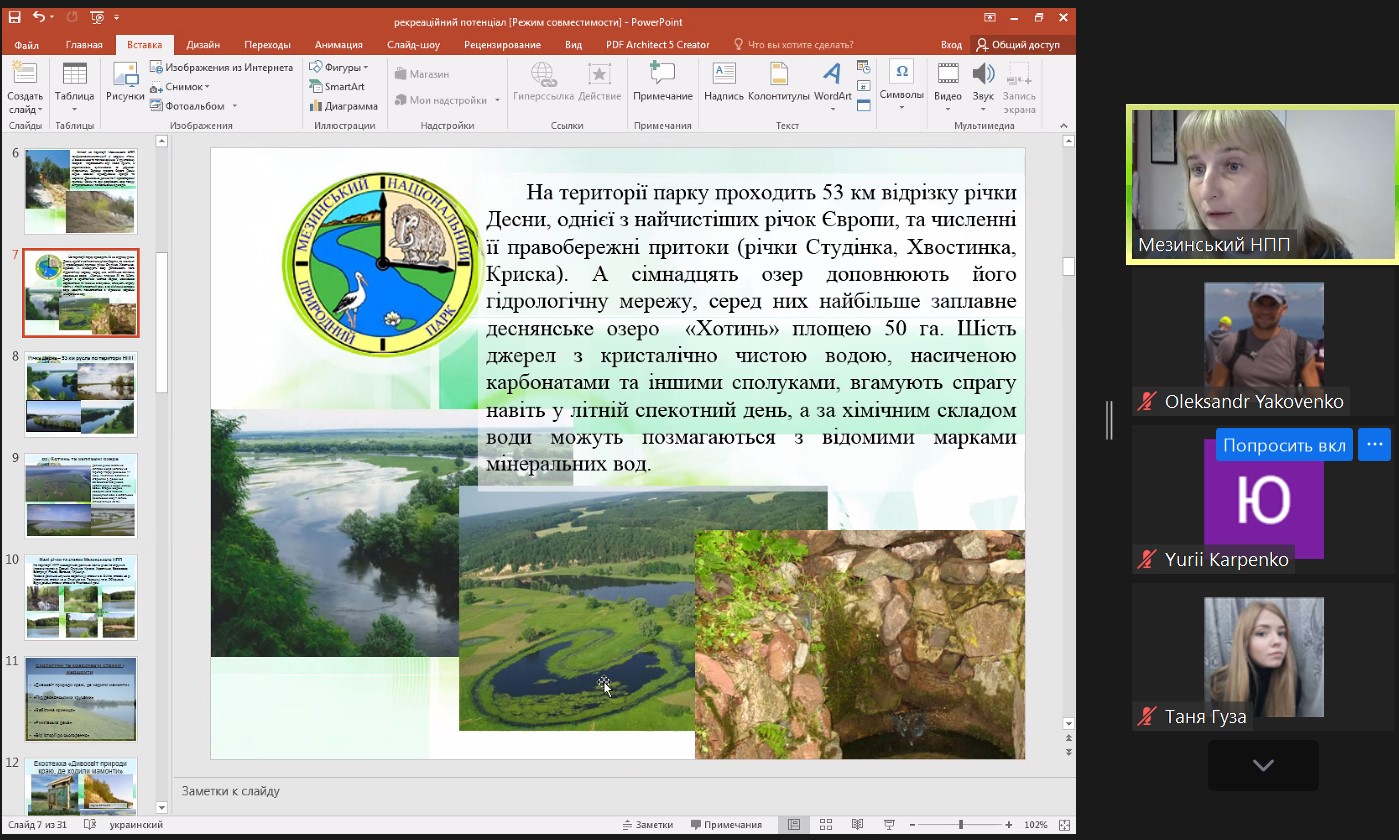Click the Надпись text box tool
This screenshot has width=1399, height=840.
(723, 82)
